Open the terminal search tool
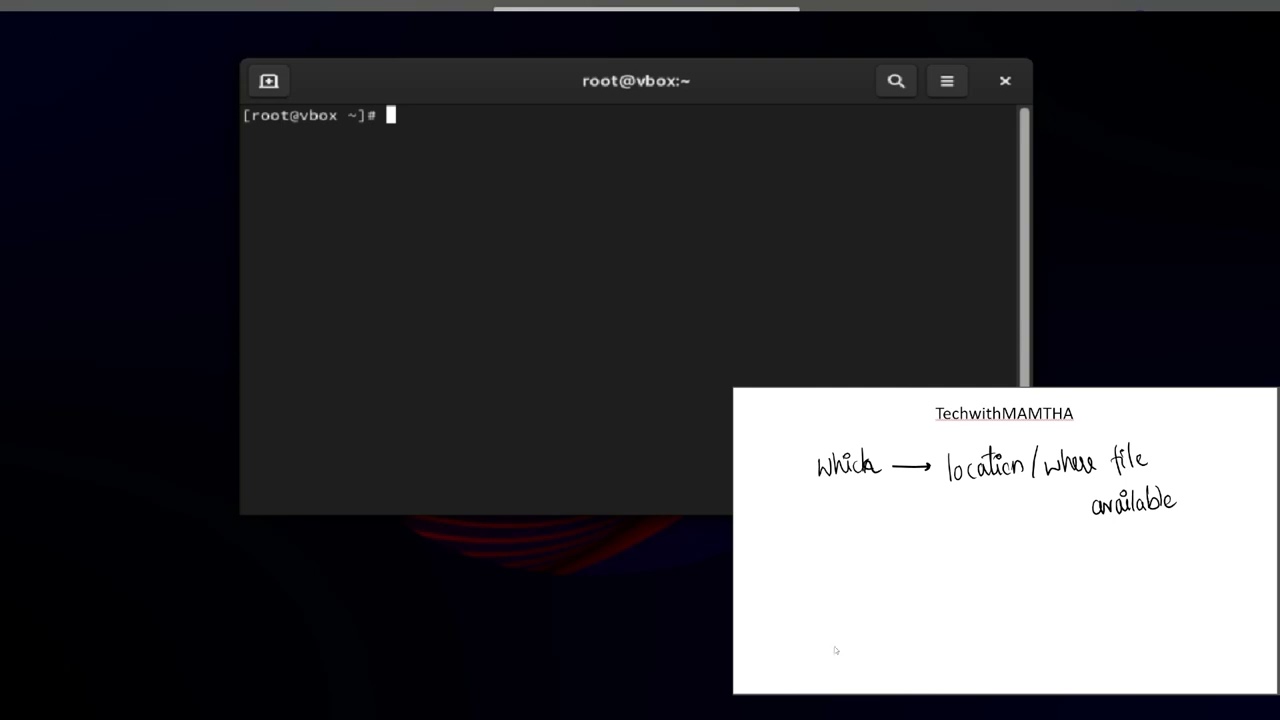 pyautogui.click(x=896, y=81)
